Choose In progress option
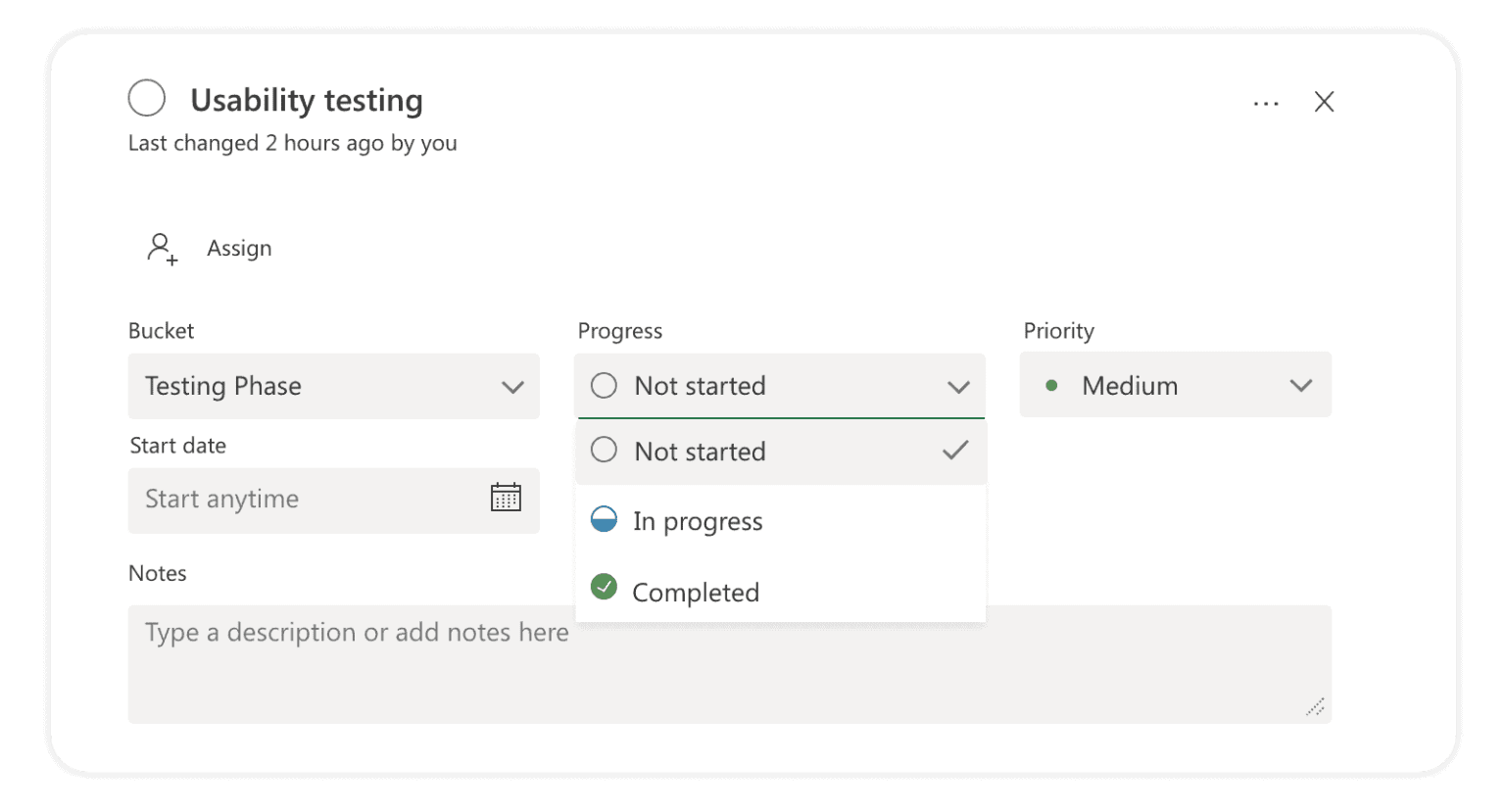The height and width of the screenshot is (812, 1505). [781, 520]
